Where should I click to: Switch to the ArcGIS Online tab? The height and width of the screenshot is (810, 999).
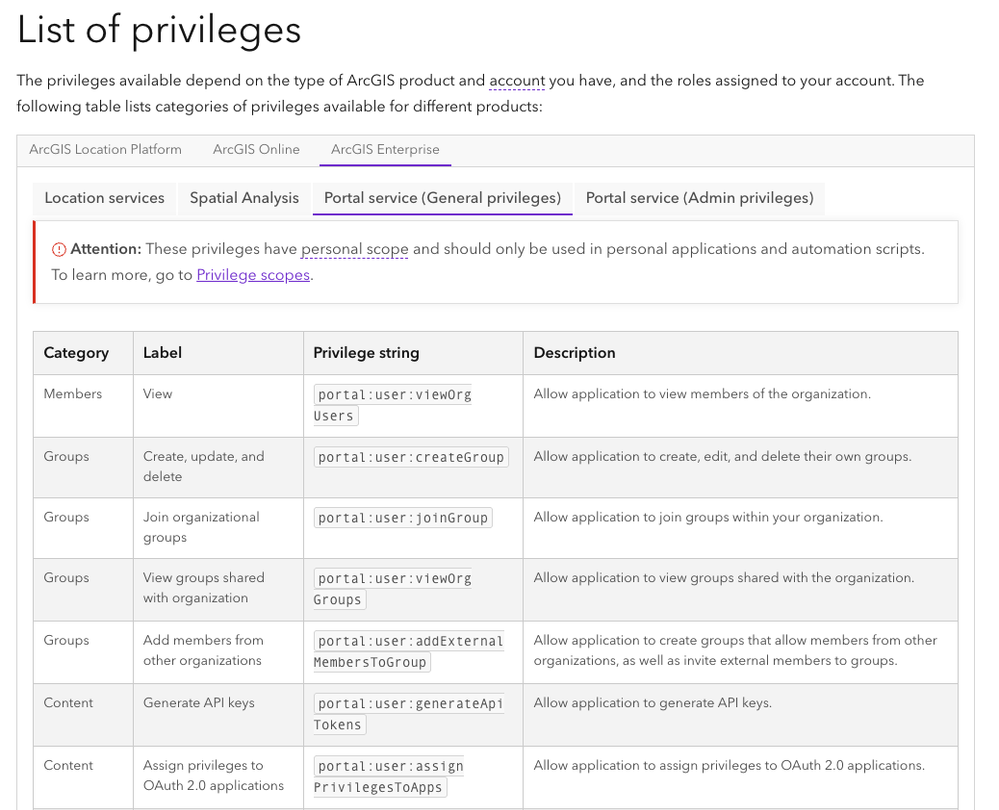[x=256, y=150]
